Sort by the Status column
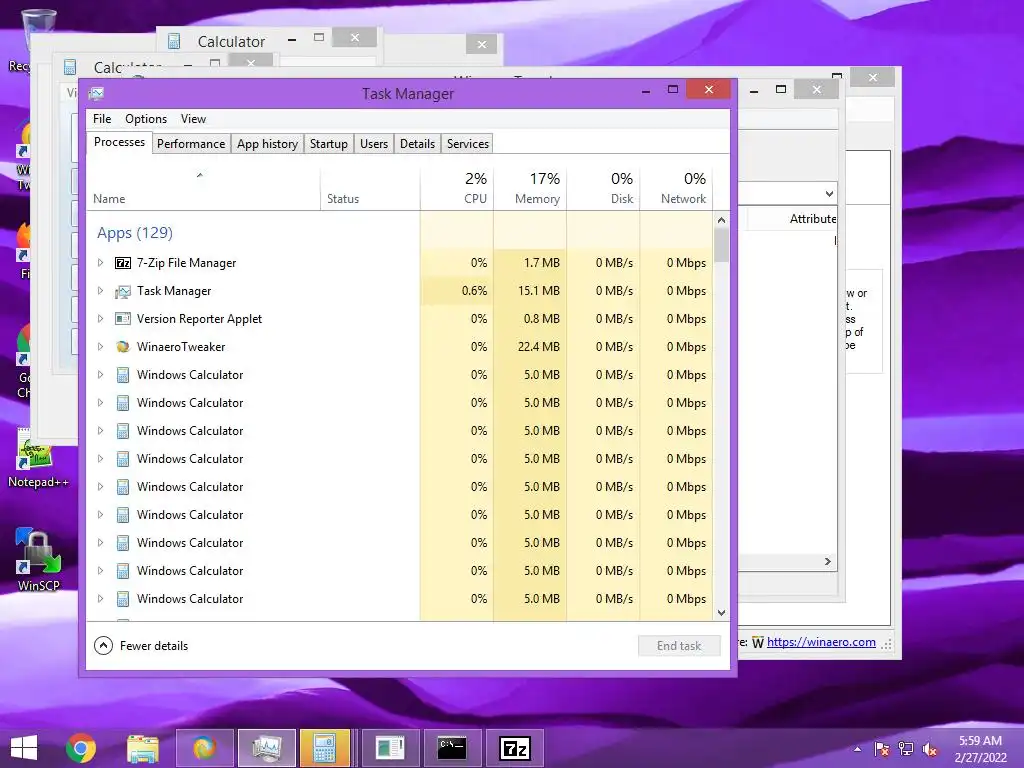The height and width of the screenshot is (768, 1024). coord(370,188)
